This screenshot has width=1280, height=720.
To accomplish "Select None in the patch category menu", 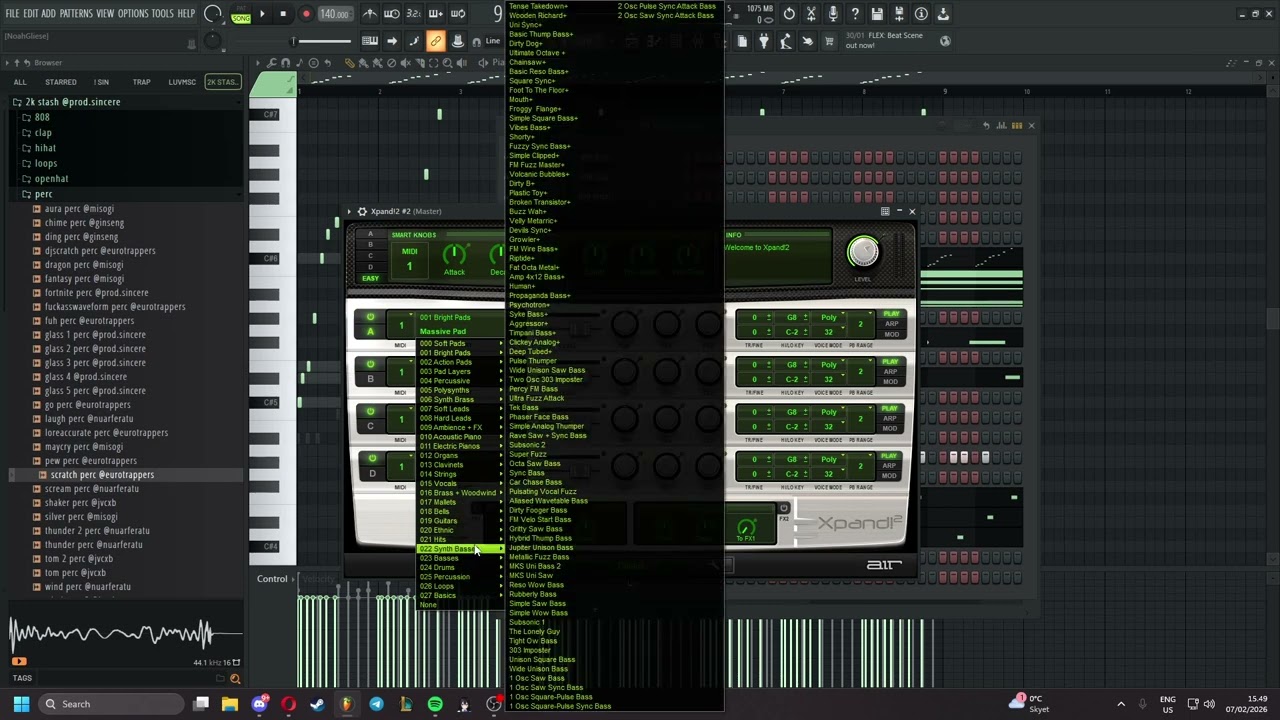I will coord(428,605).
